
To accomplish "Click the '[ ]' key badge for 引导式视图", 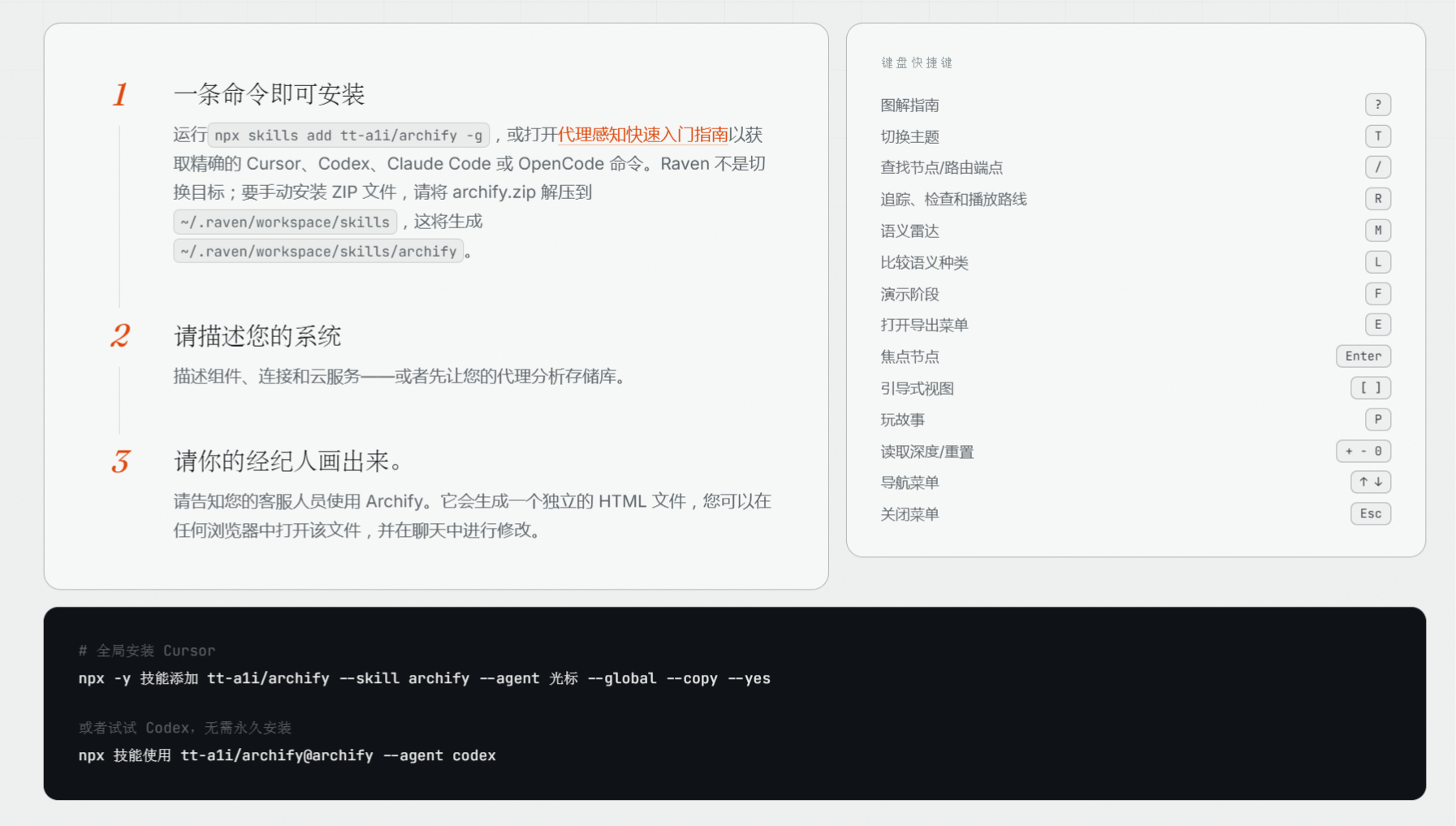I will pyautogui.click(x=1371, y=388).
